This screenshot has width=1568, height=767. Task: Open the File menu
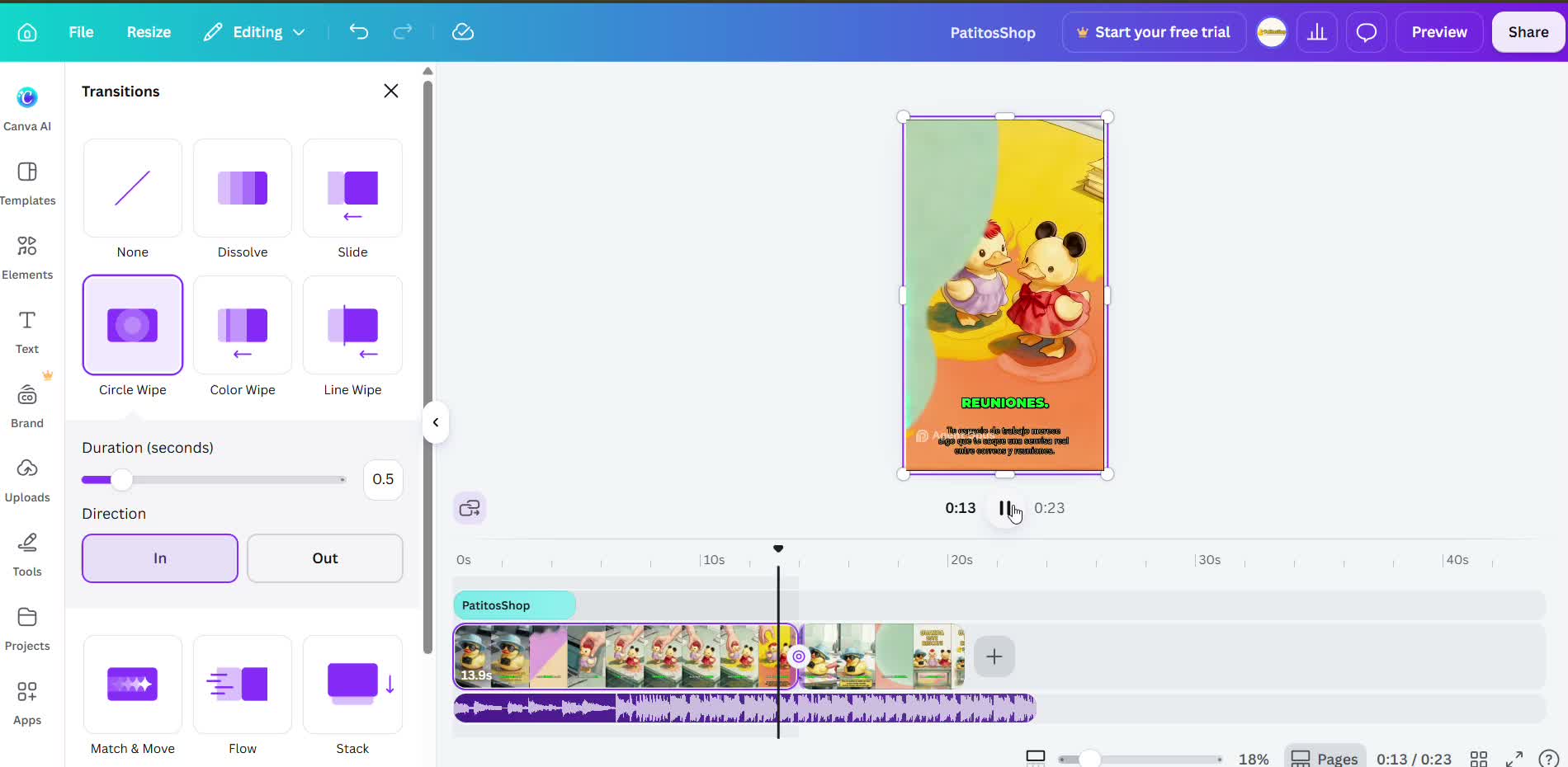coord(81,32)
